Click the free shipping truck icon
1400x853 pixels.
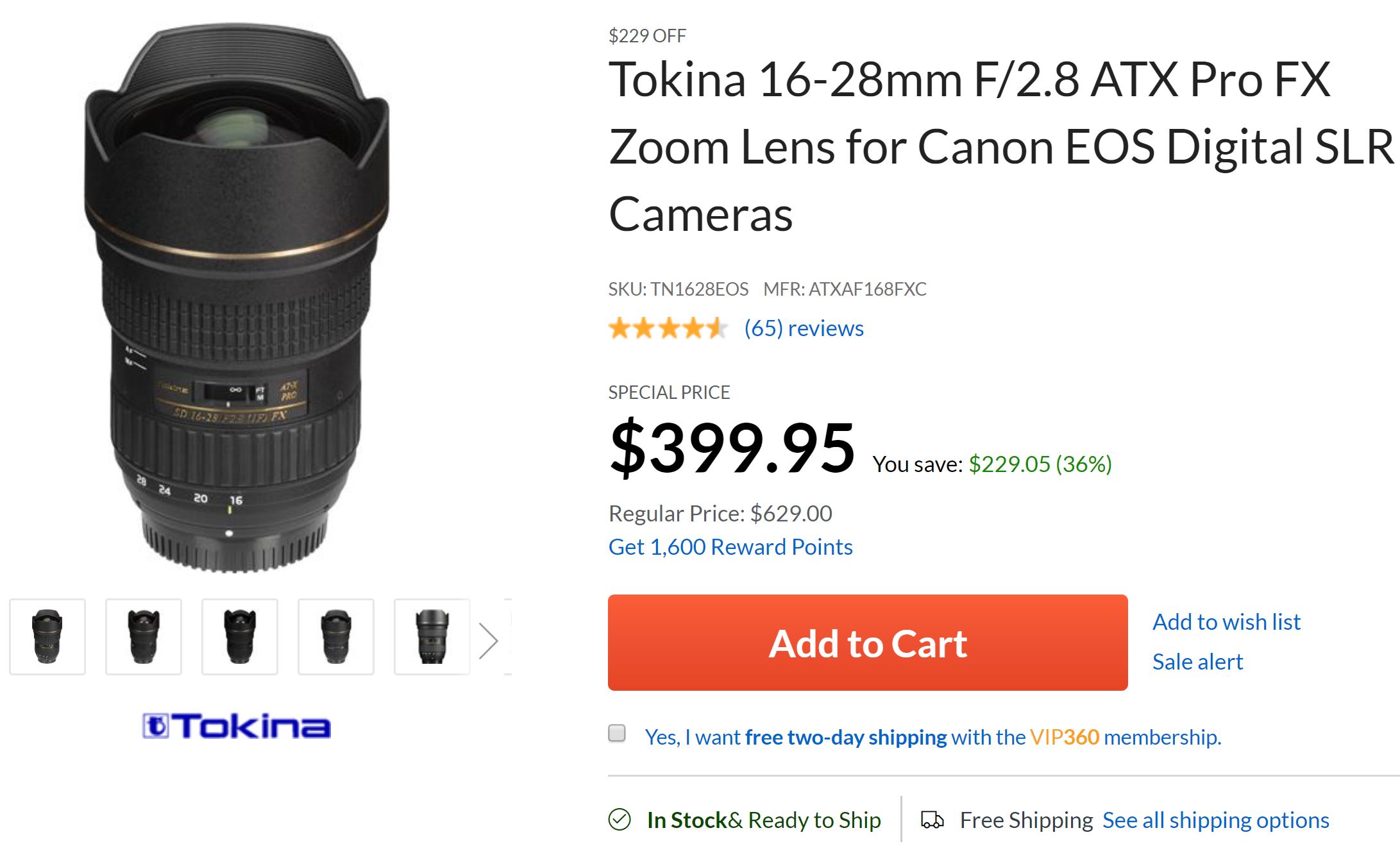pos(932,820)
